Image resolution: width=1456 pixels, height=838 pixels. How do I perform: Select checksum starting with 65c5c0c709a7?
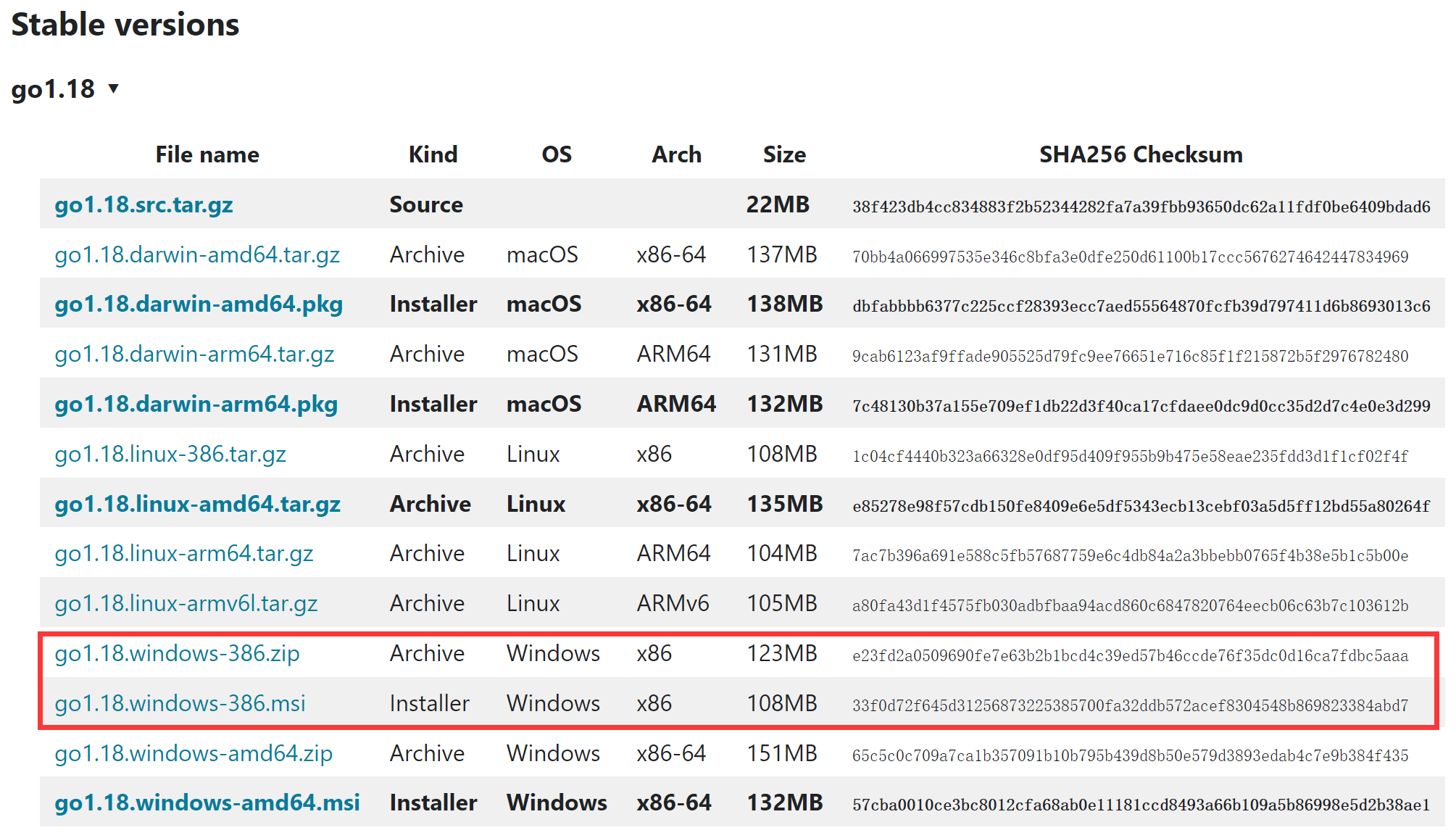[1131, 755]
